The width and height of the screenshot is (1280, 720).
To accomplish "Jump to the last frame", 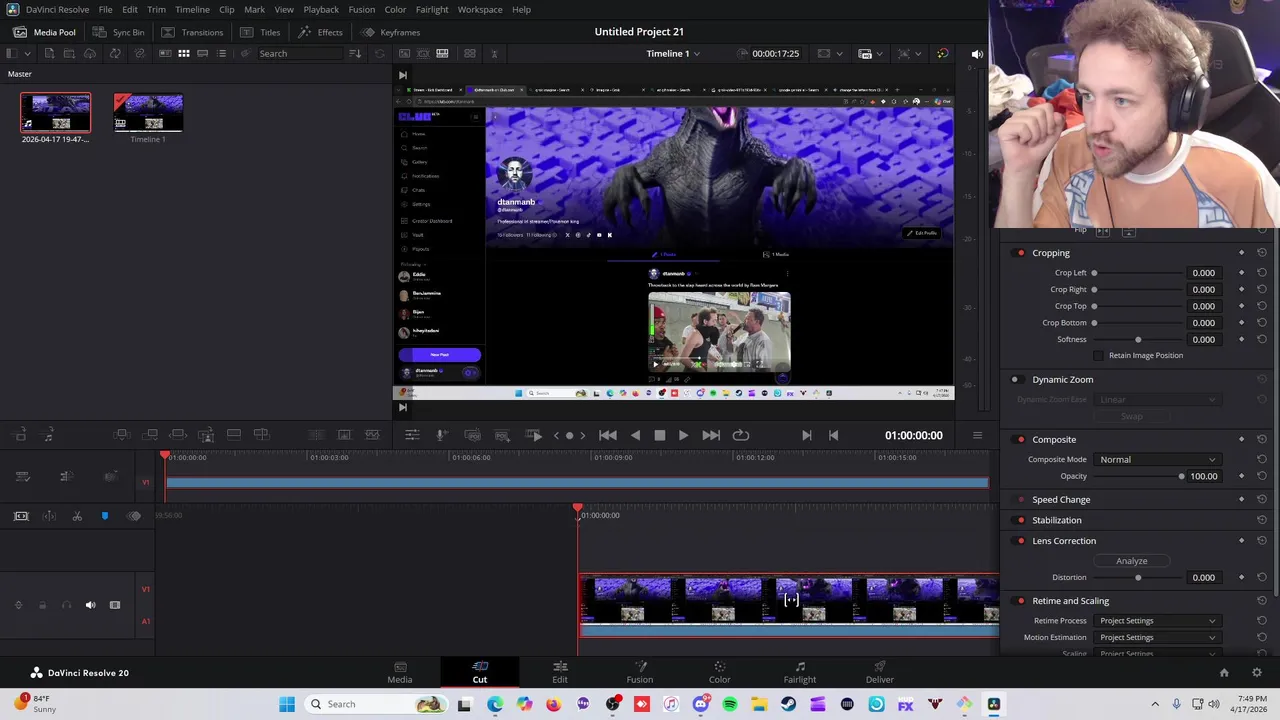I will (x=711, y=435).
